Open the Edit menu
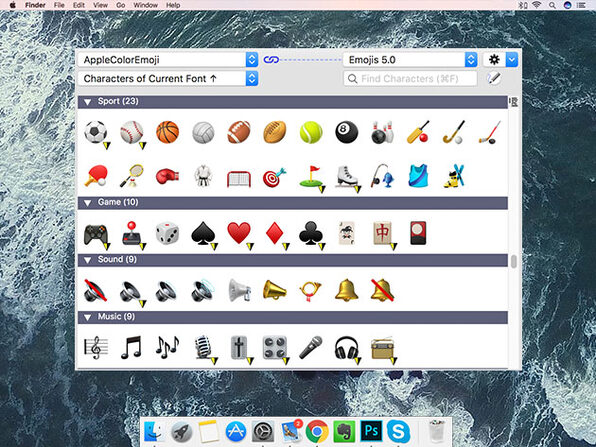 point(79,5)
